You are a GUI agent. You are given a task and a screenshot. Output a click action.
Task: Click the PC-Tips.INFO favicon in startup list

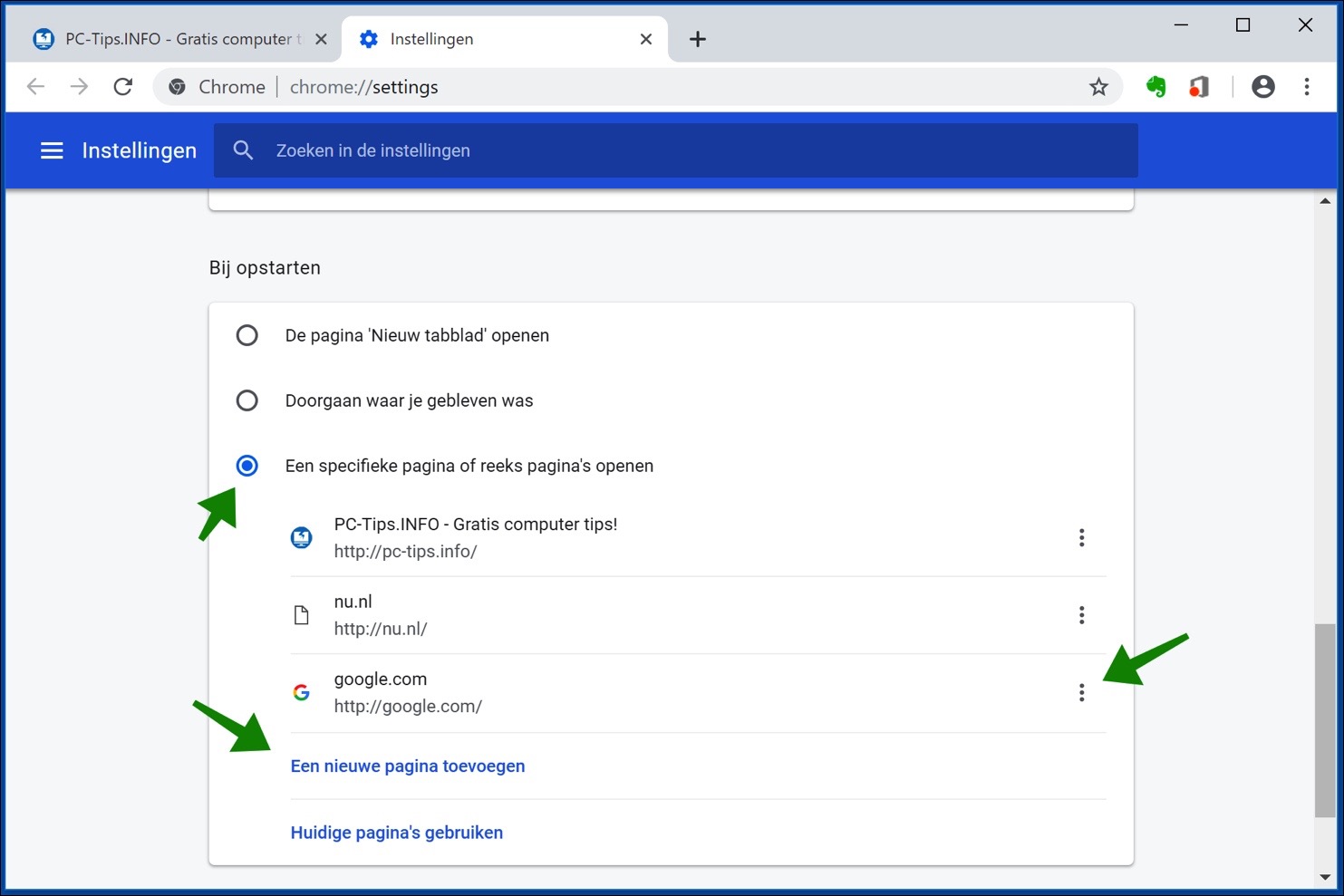(x=302, y=537)
